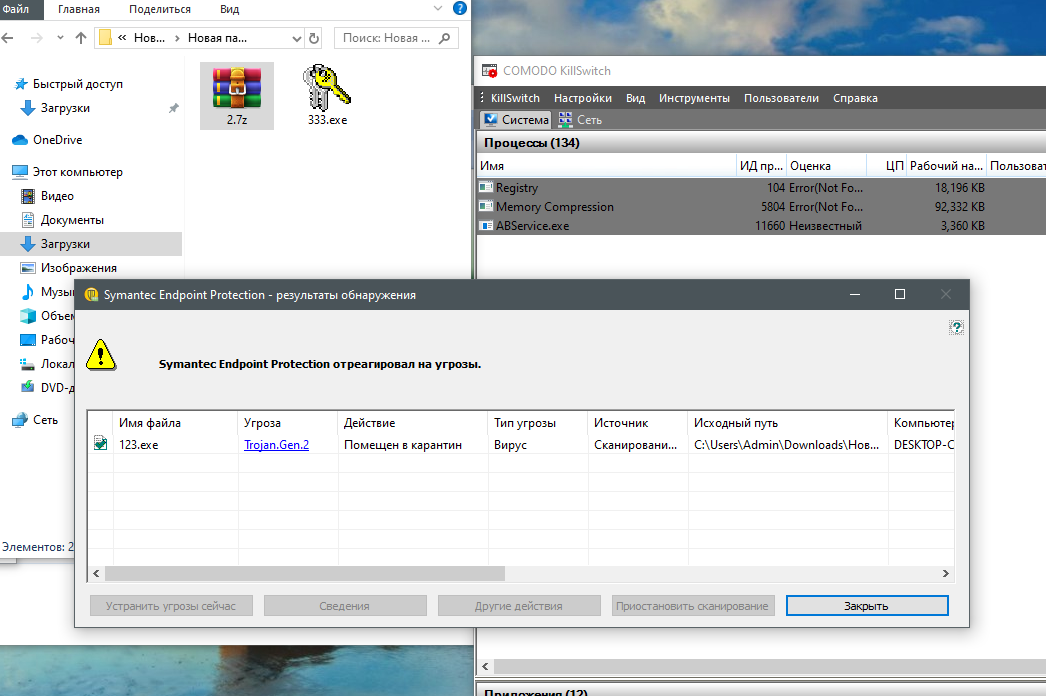Image resolution: width=1046 pixels, height=696 pixels.
Task: Click the search magnifier in Explorer
Action: click(445, 38)
